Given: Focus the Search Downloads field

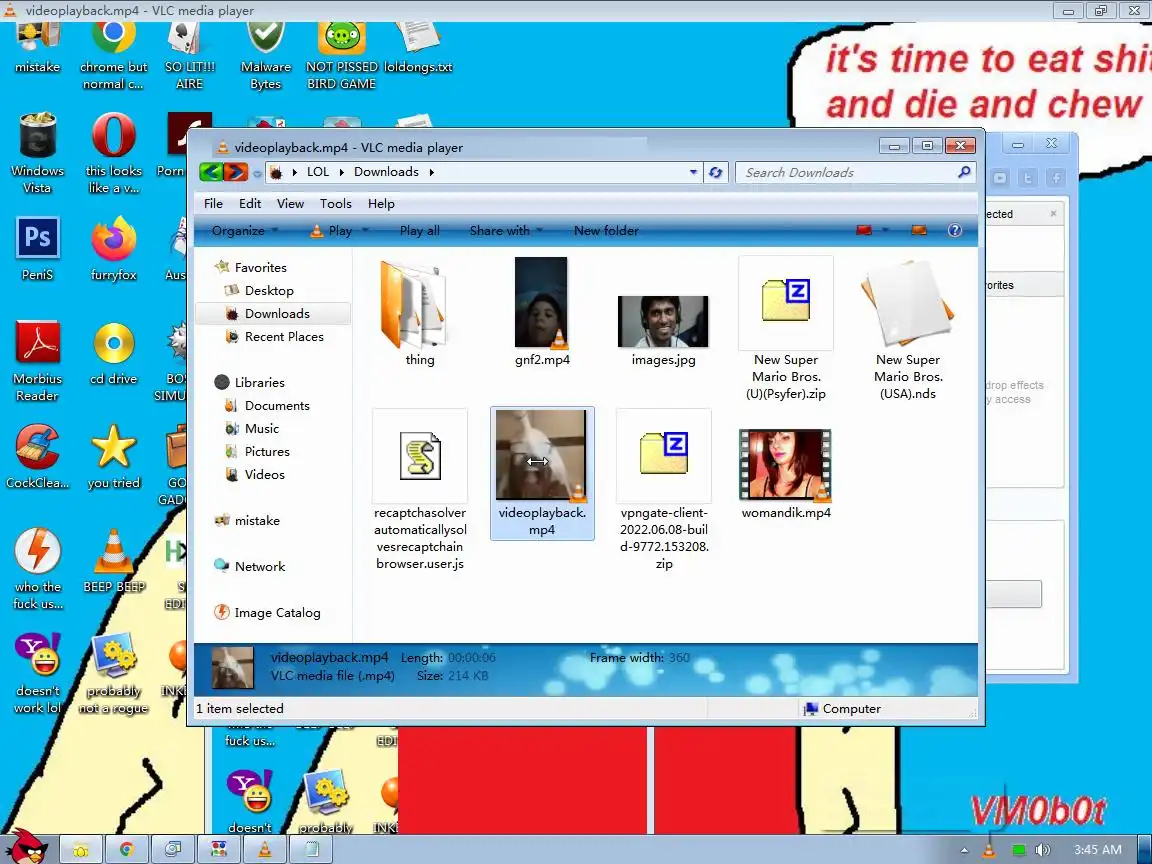Looking at the screenshot, I should (x=845, y=173).
